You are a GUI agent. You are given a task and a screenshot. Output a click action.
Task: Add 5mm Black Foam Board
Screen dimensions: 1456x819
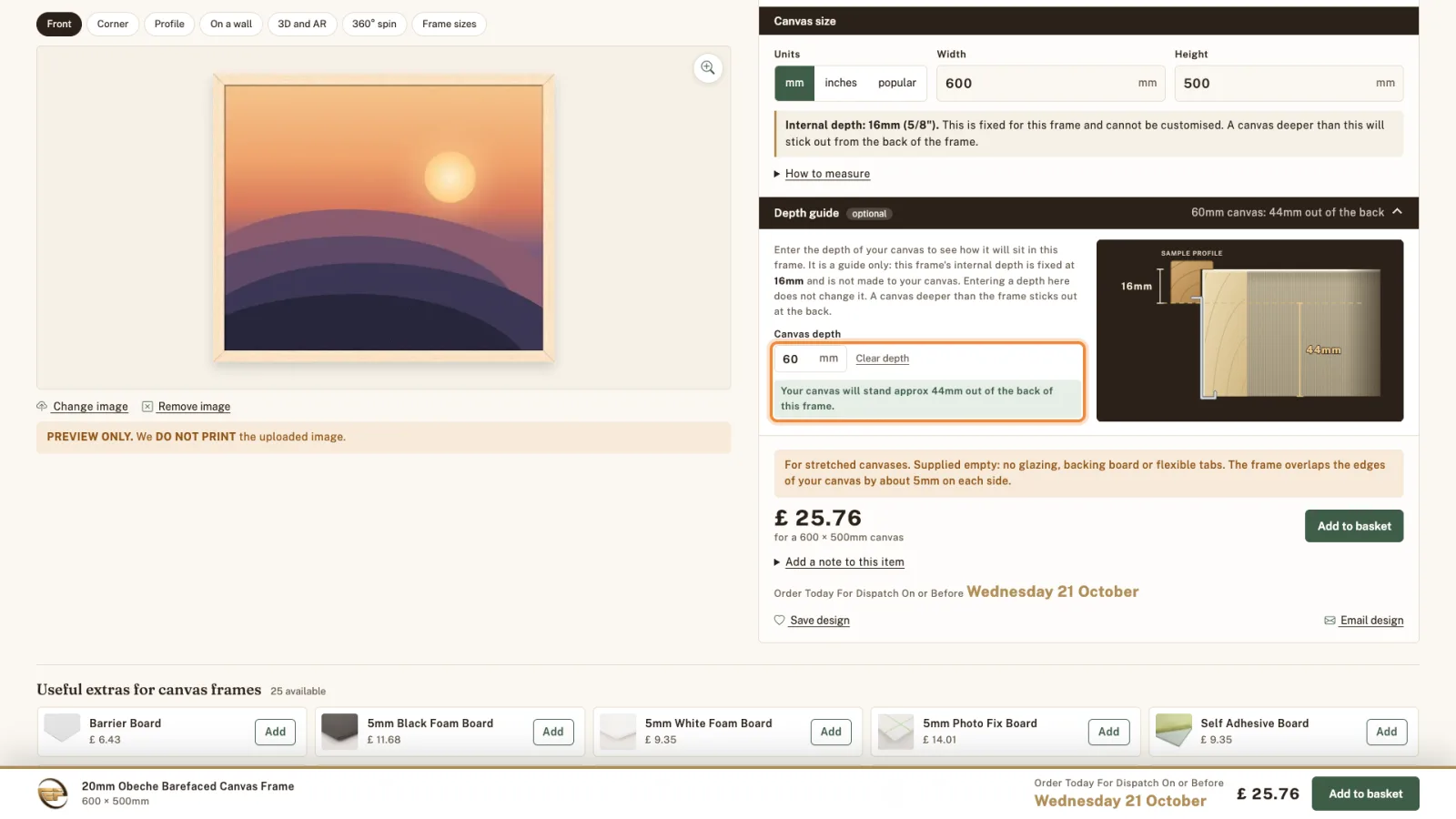pos(553,732)
